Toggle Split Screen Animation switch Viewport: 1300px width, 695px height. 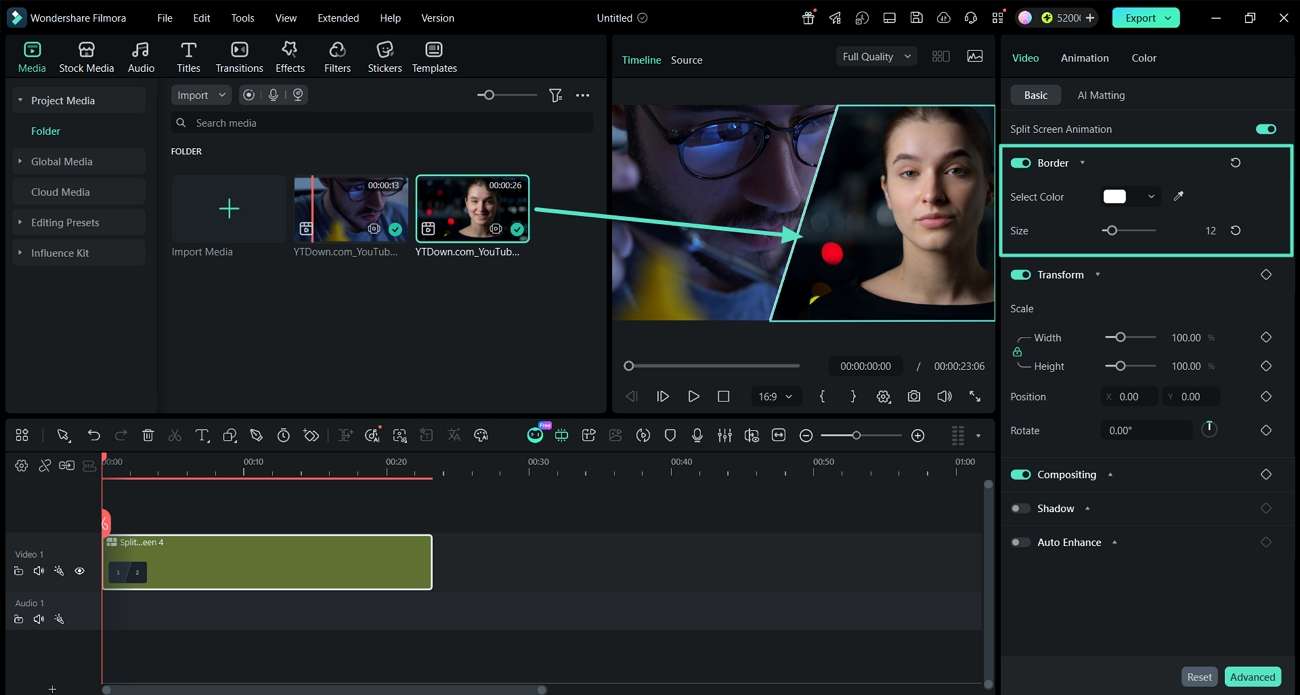click(x=1266, y=129)
